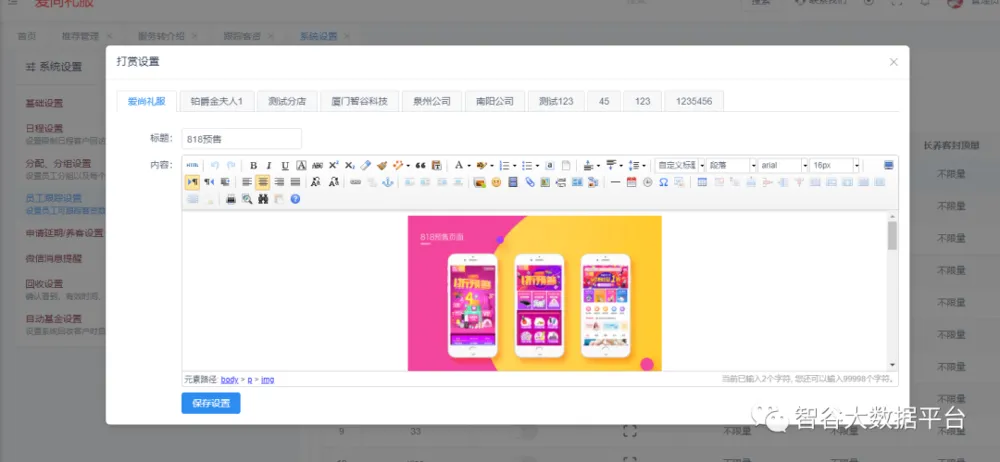The height and width of the screenshot is (462, 1000).
Task: Select the 泉州公司 tab
Action: 432,101
